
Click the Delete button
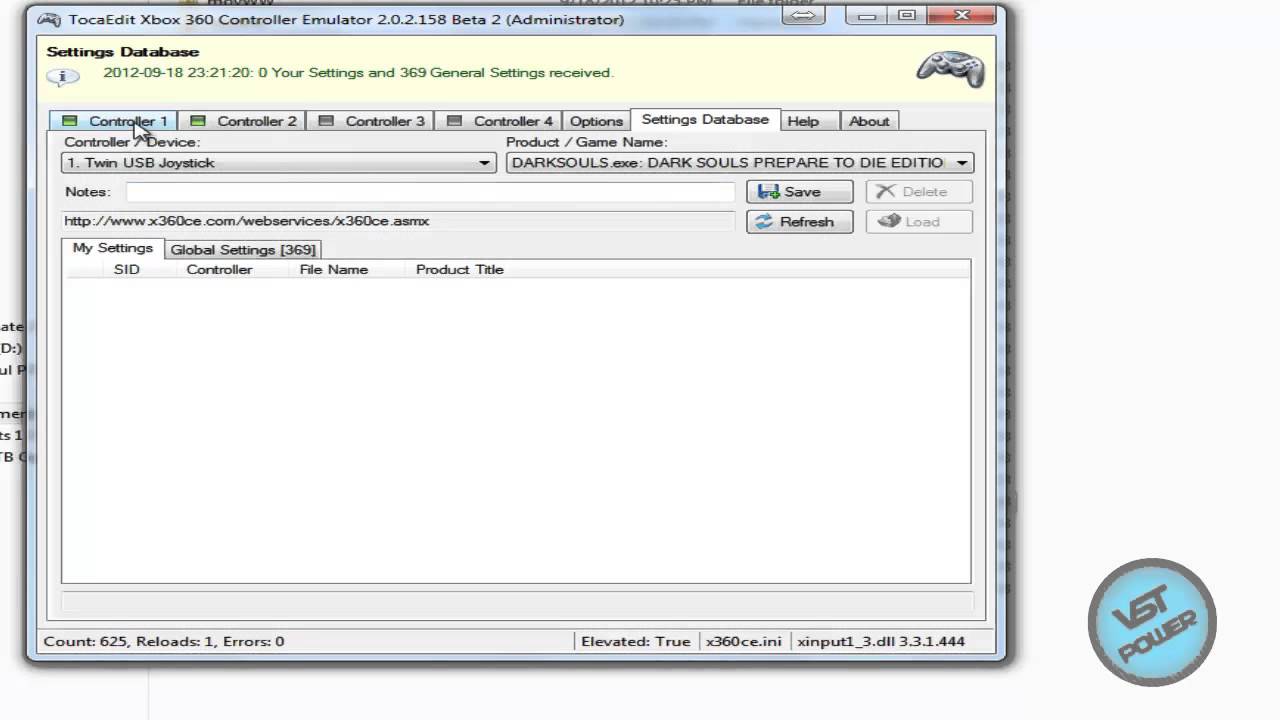pos(919,192)
